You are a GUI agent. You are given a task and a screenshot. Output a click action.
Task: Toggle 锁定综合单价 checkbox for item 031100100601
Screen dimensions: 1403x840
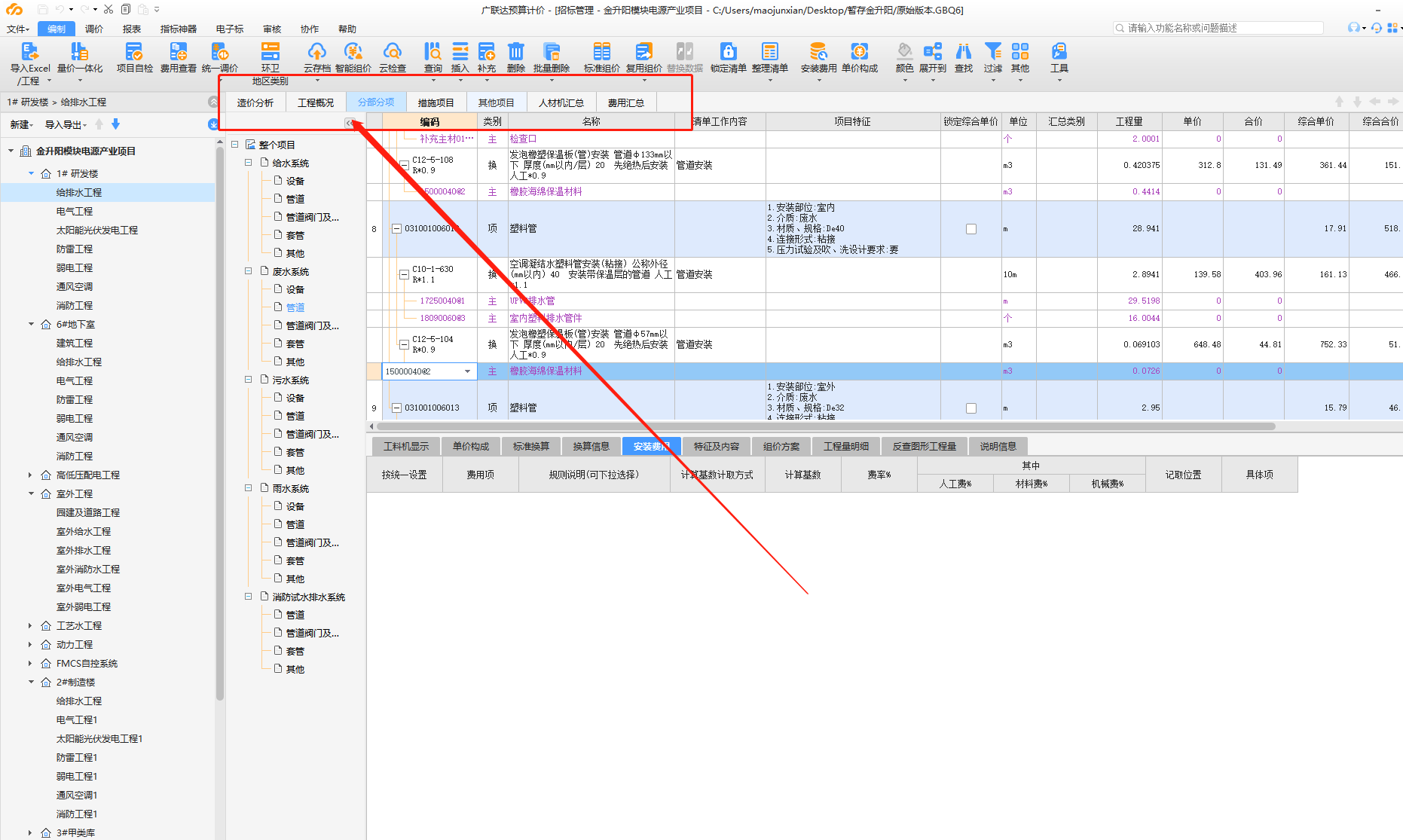coord(970,229)
